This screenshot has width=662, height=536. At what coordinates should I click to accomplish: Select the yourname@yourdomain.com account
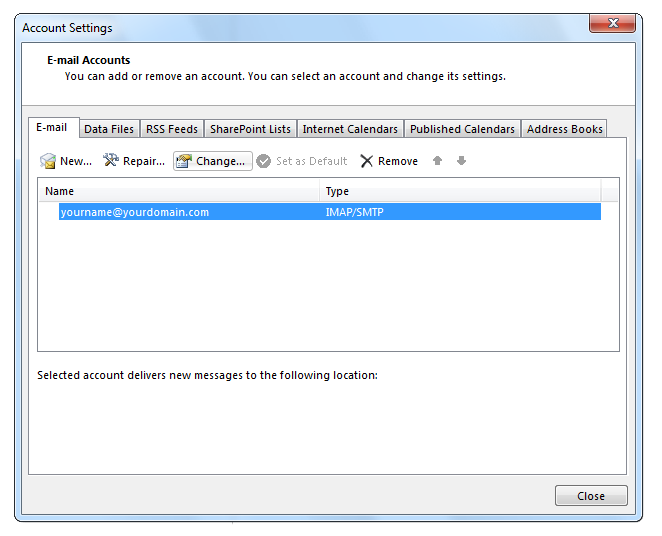pyautogui.click(x=135, y=212)
